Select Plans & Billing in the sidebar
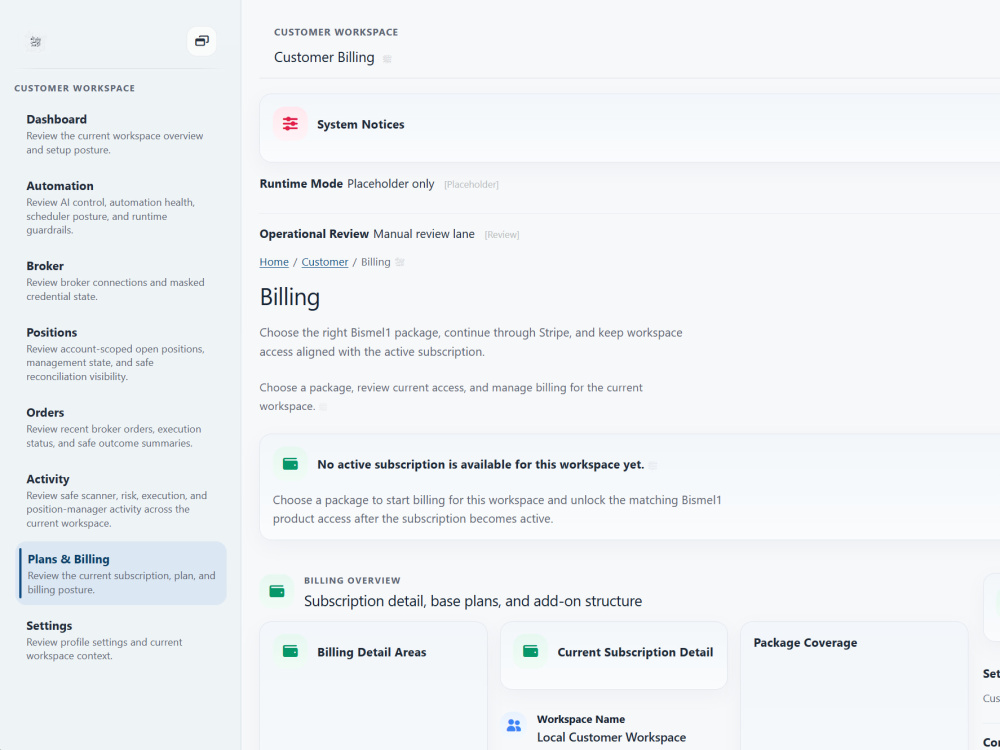This screenshot has height=750, width=1000. 121,573
